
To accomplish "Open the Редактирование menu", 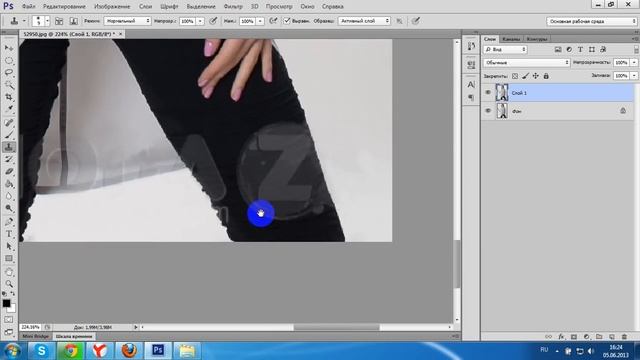I will pyautogui.click(x=64, y=7).
